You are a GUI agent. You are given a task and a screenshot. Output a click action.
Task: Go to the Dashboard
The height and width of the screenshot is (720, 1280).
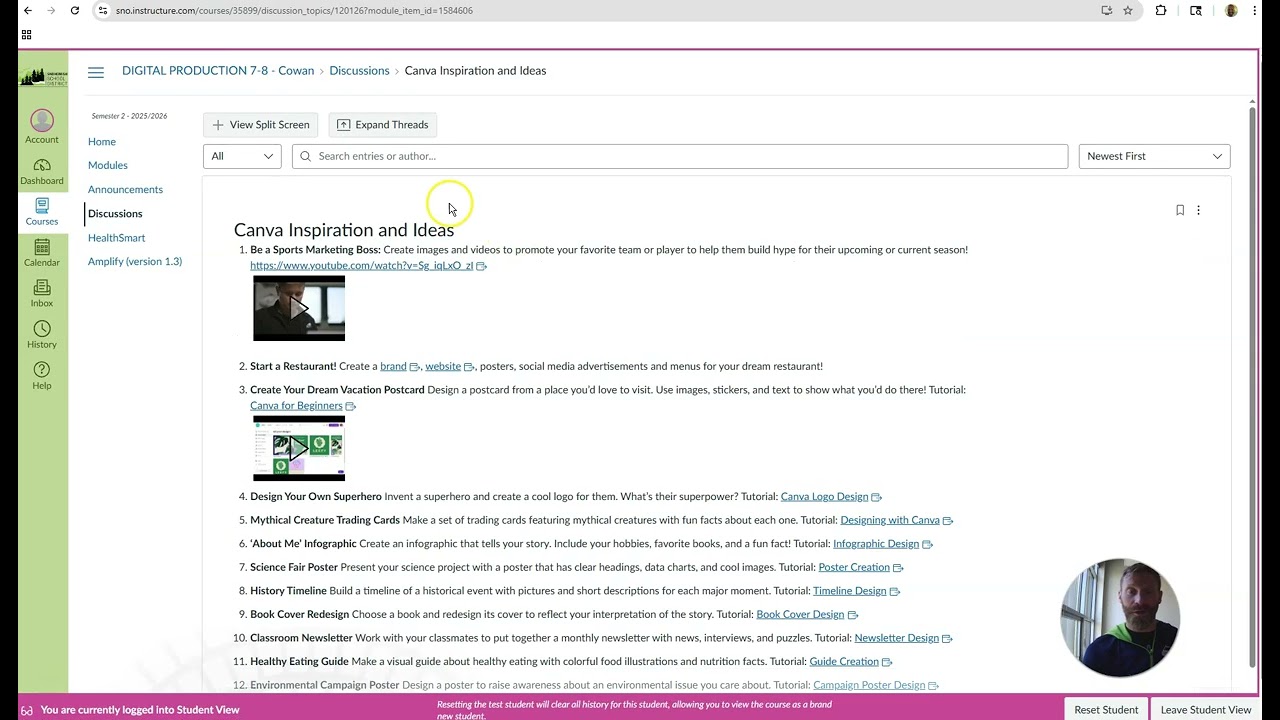42,172
